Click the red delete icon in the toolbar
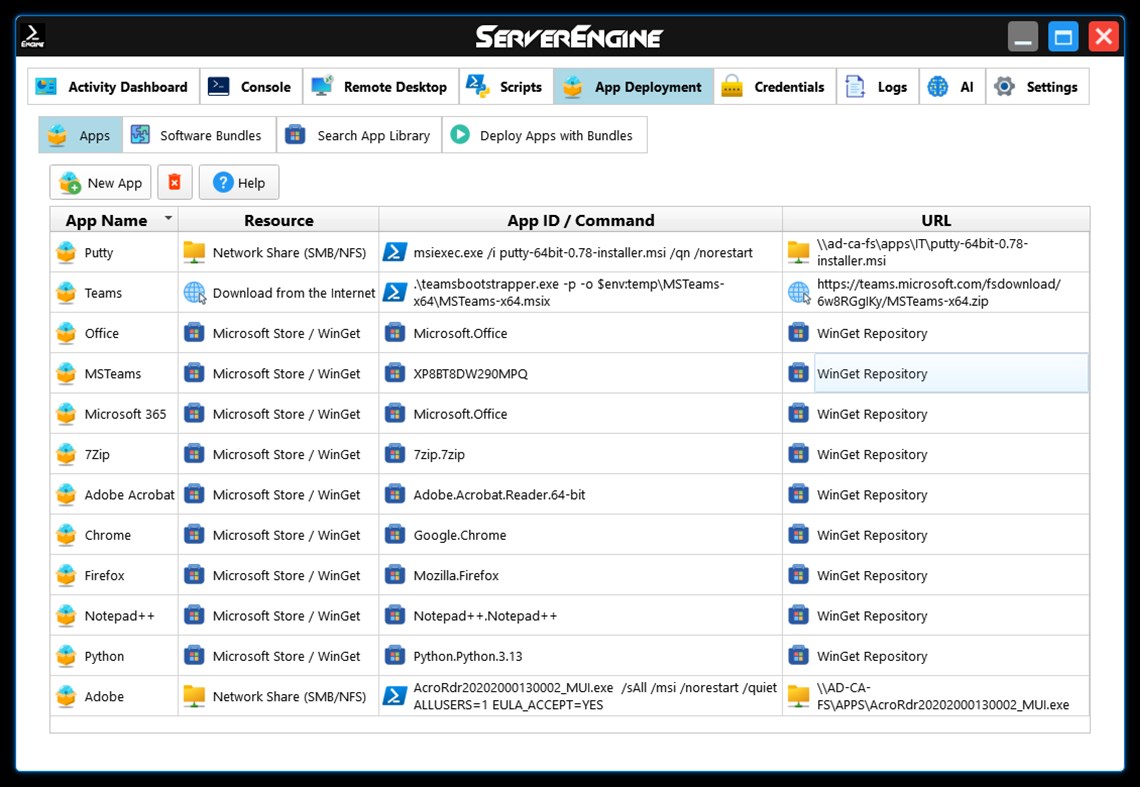Screen dimensions: 1140x787 pos(175,182)
